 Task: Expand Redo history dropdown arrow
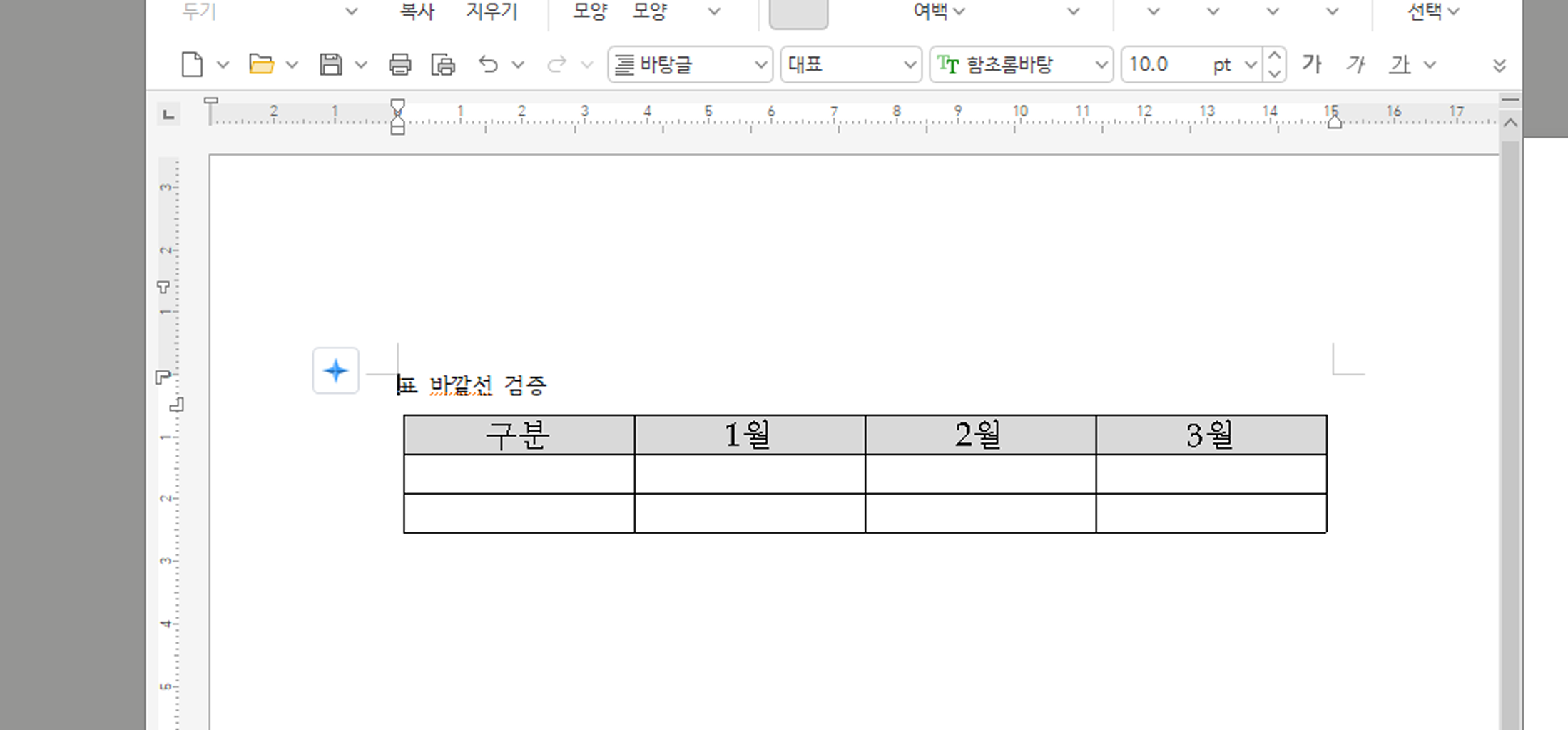pos(587,65)
